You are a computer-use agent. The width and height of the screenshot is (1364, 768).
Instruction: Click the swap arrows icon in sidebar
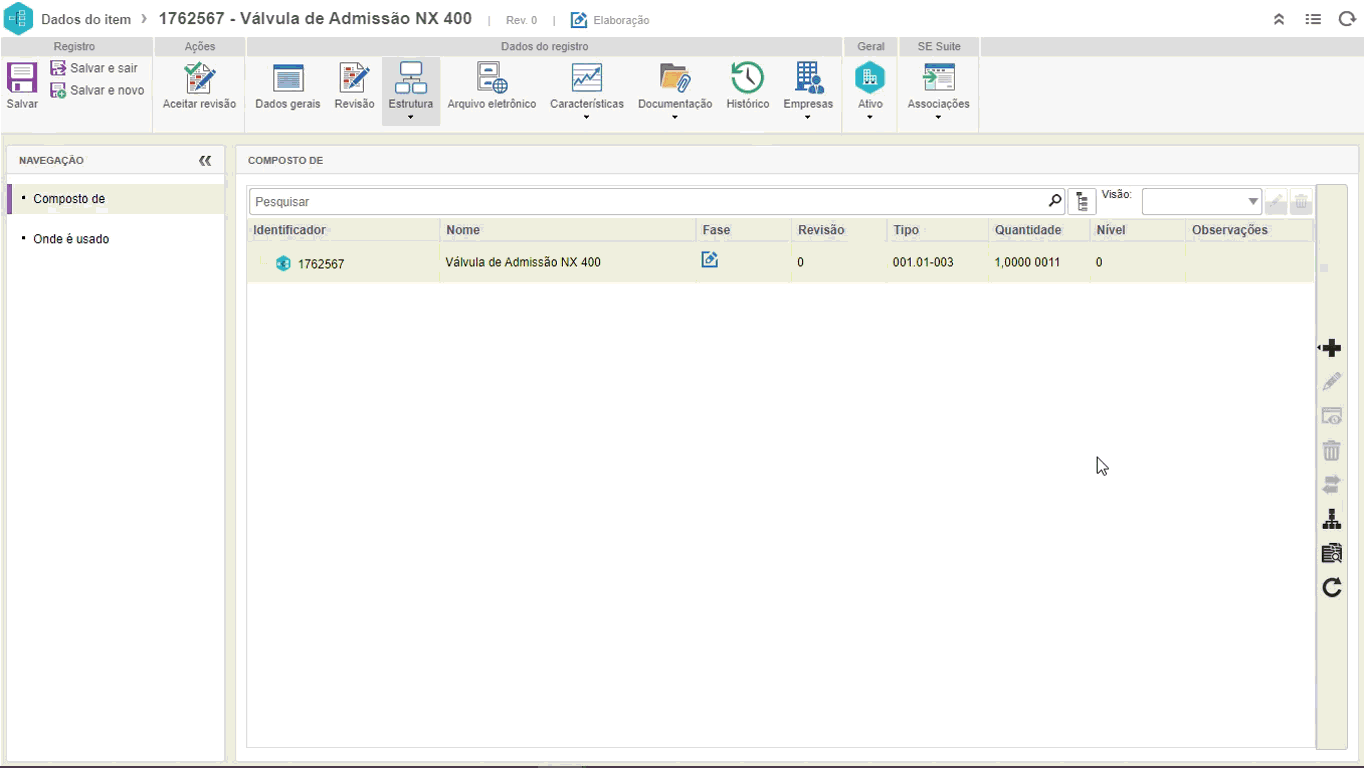coord(1331,485)
